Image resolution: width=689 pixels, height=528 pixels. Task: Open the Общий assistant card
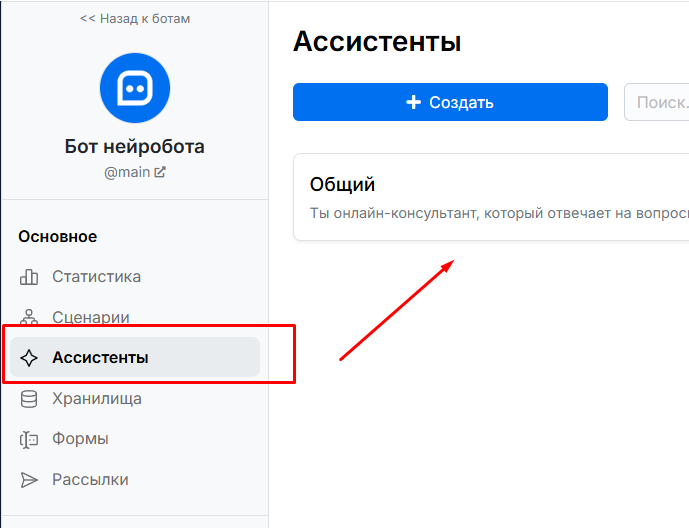tap(491, 197)
